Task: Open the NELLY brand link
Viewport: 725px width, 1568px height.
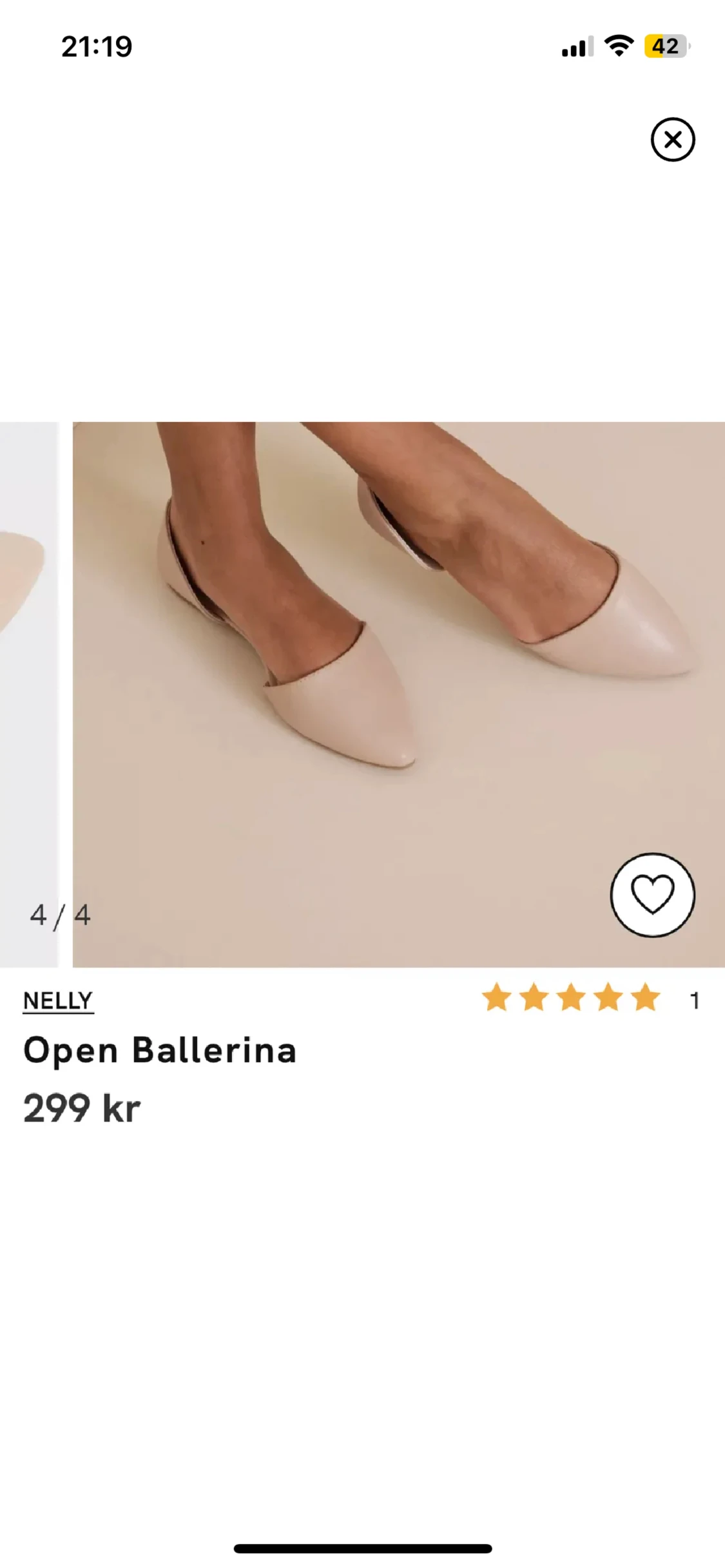Action: click(x=58, y=1000)
